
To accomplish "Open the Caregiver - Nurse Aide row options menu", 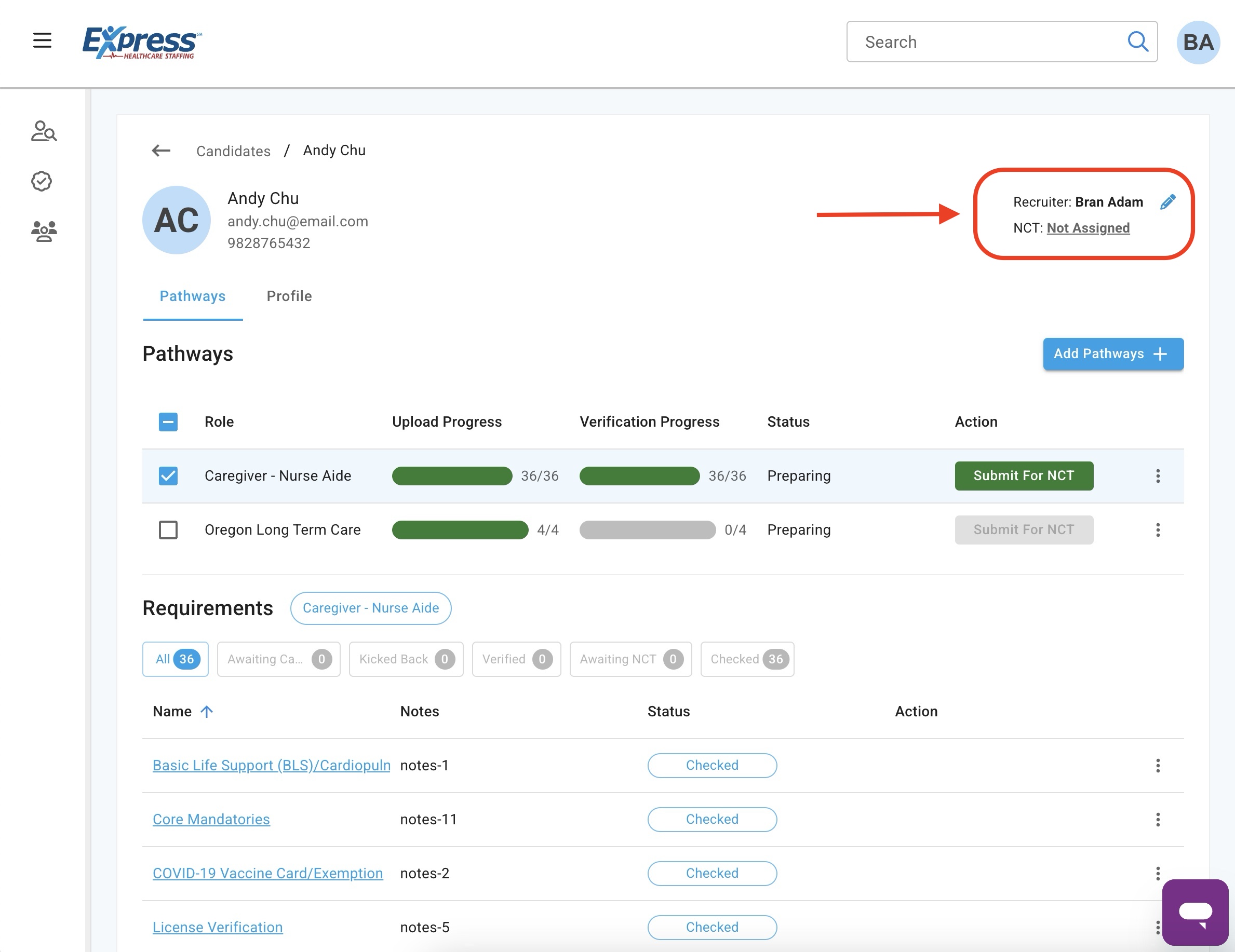I will coord(1158,476).
